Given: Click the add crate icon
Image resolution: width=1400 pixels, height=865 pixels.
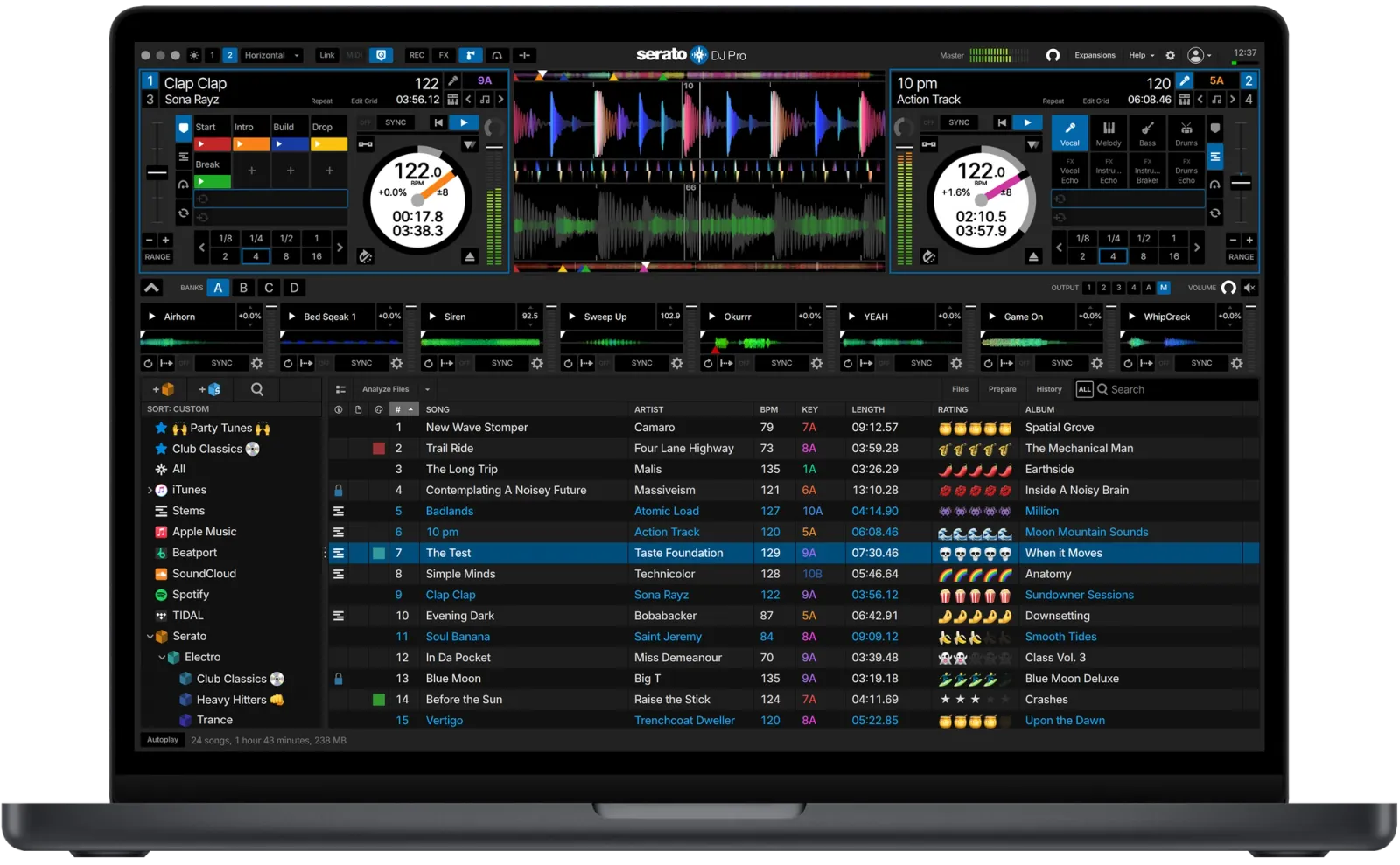Looking at the screenshot, I should click(x=164, y=389).
